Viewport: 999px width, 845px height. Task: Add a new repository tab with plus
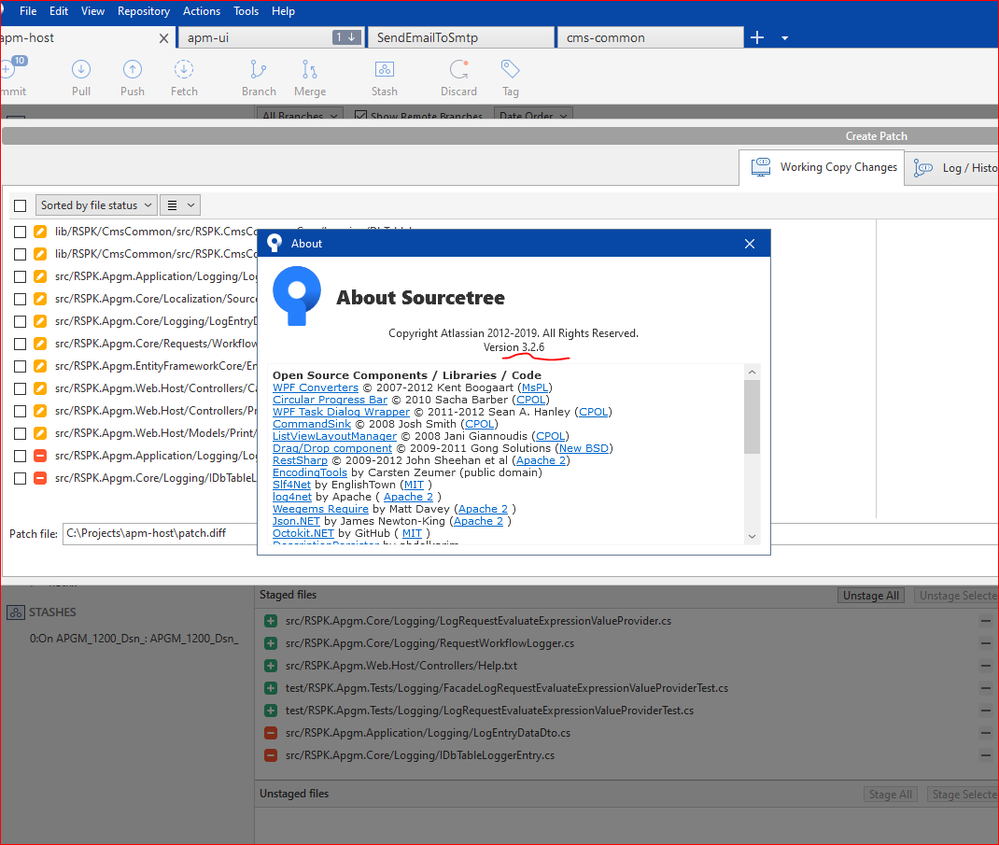click(757, 38)
